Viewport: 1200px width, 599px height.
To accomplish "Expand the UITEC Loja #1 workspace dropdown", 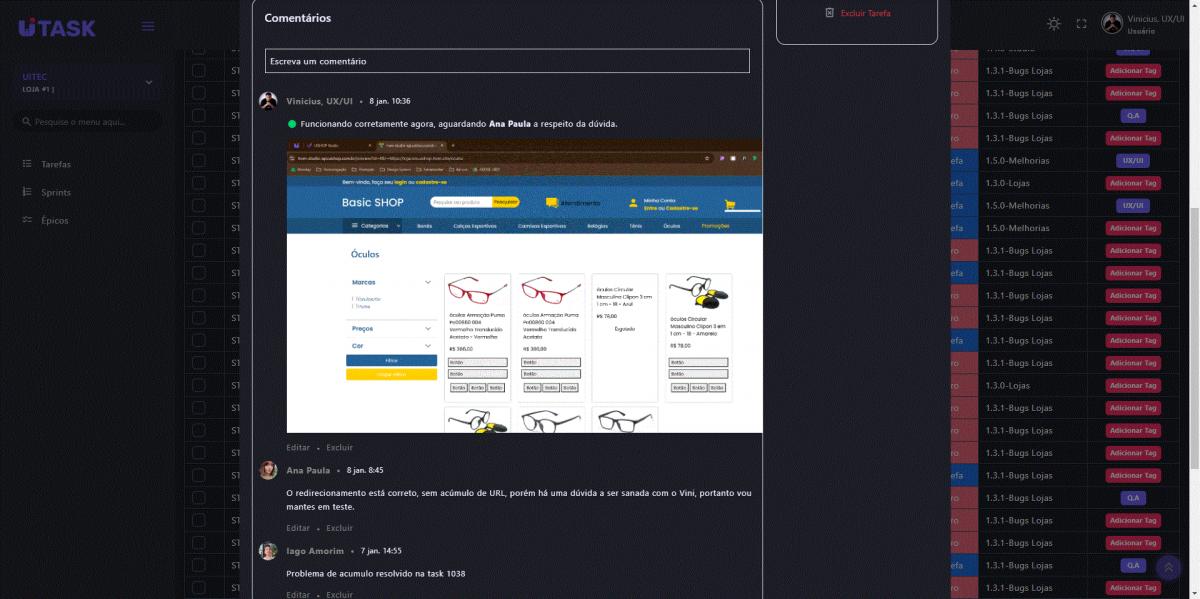I will tap(148, 82).
